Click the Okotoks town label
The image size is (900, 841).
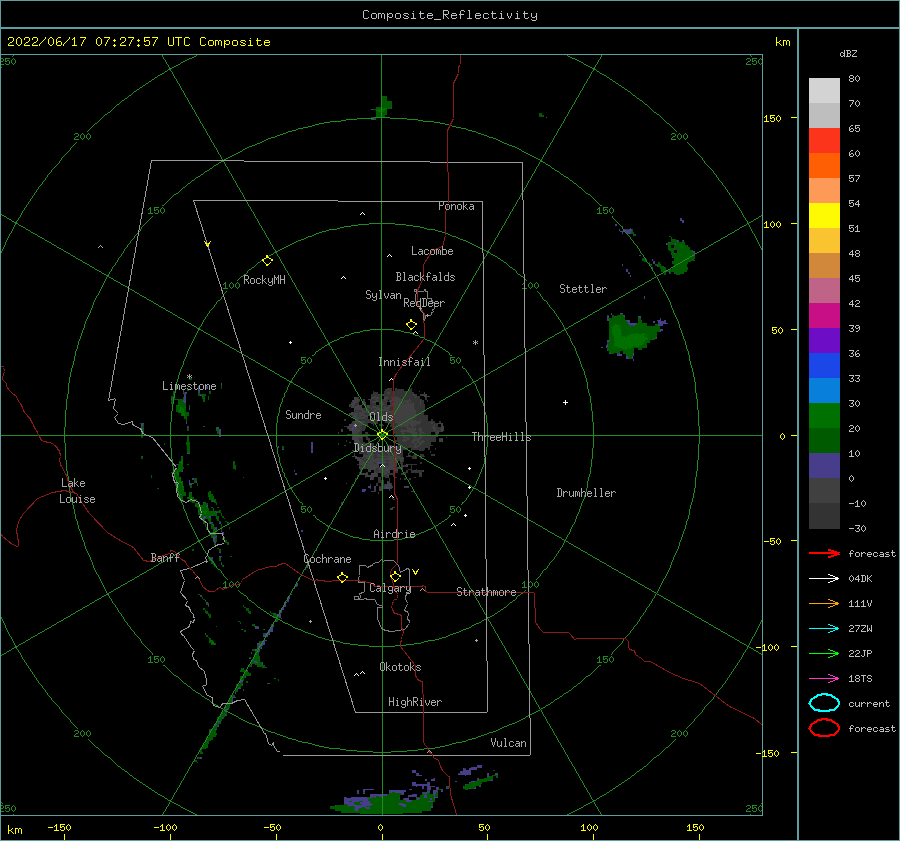pos(400,668)
